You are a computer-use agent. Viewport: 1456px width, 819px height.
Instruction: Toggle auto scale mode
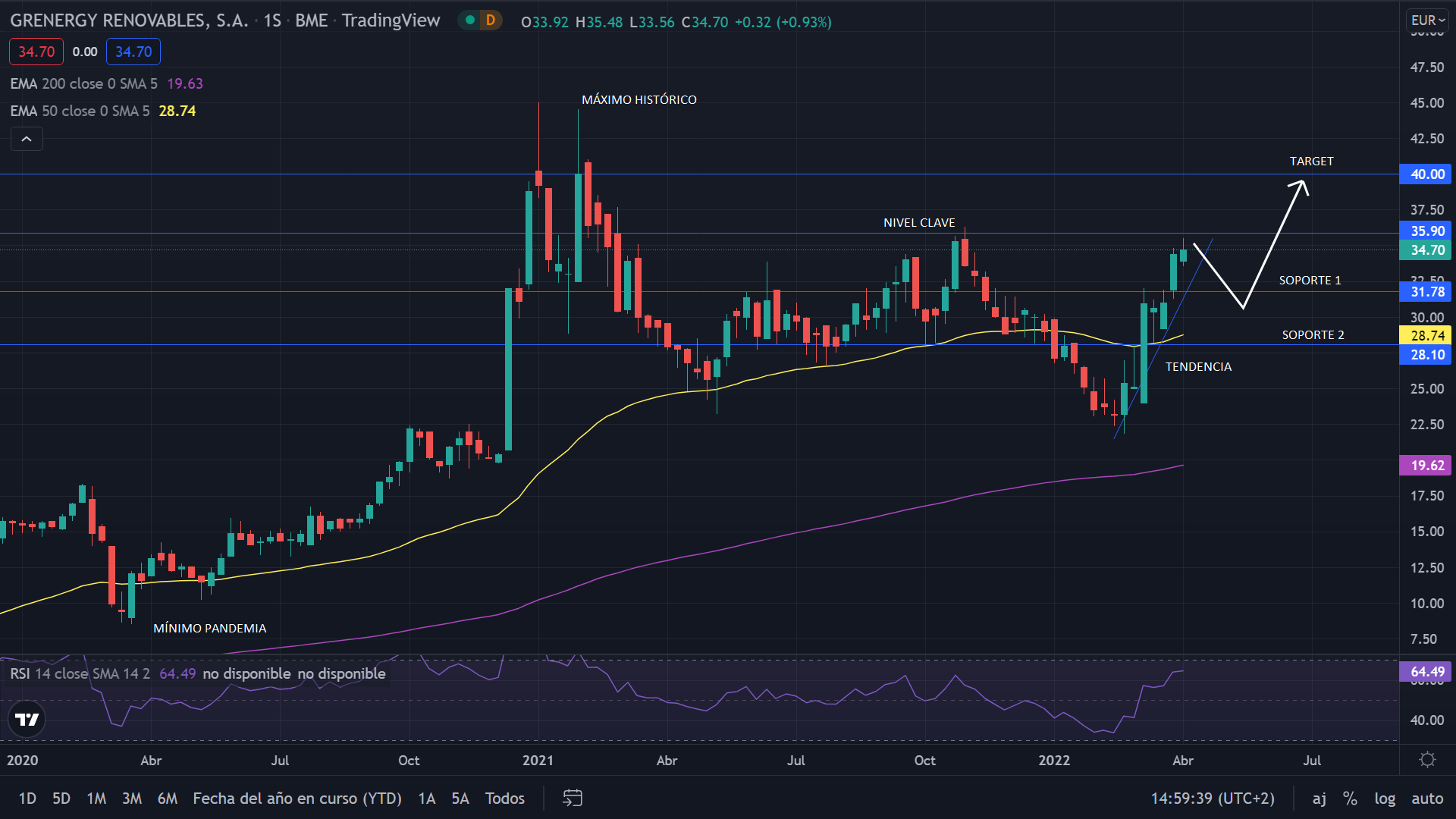point(1426,798)
